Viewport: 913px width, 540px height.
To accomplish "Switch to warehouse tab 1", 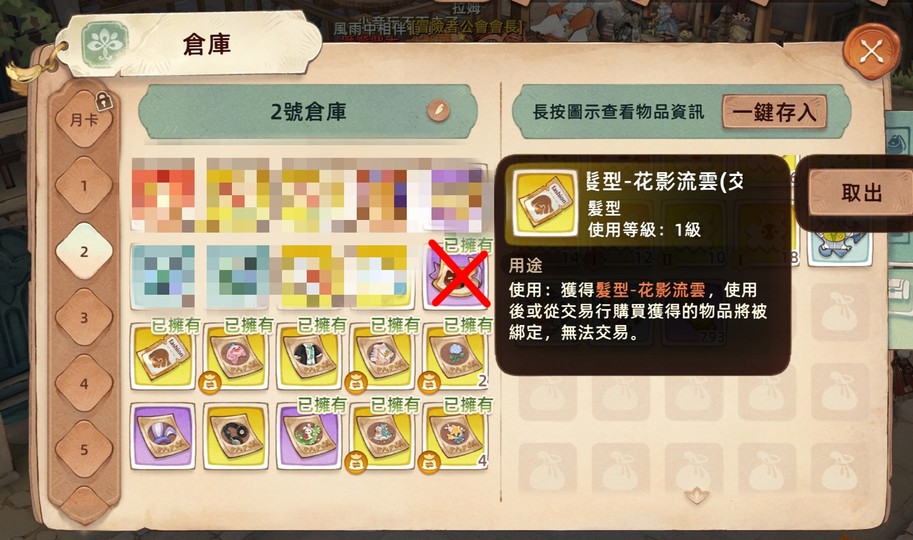I will point(84,186).
